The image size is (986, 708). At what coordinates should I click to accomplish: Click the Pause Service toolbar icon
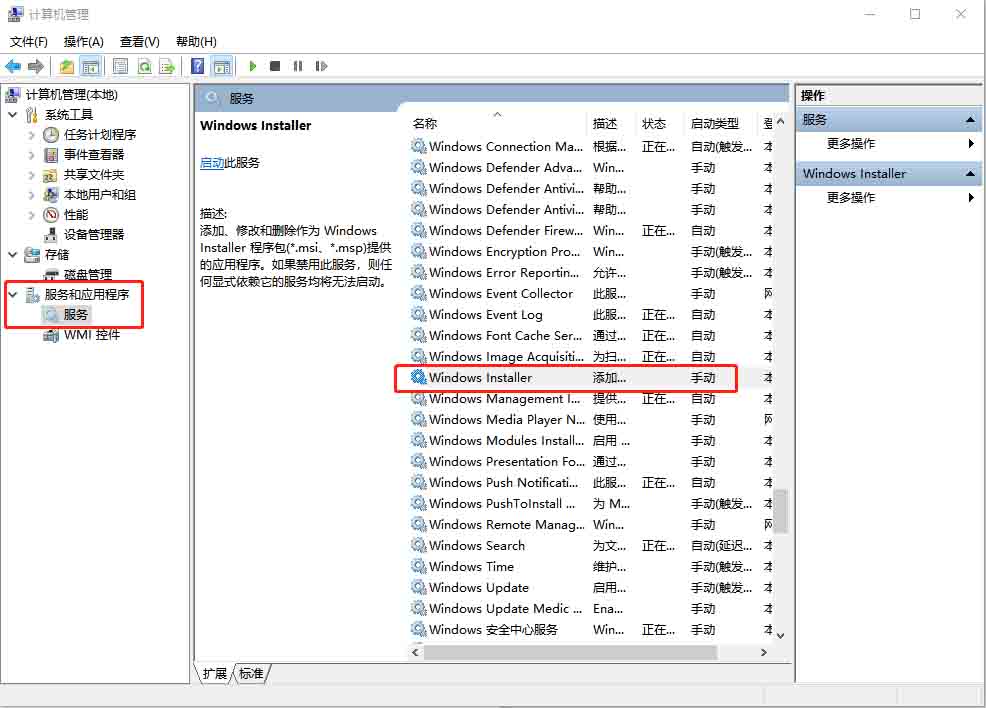coord(298,66)
